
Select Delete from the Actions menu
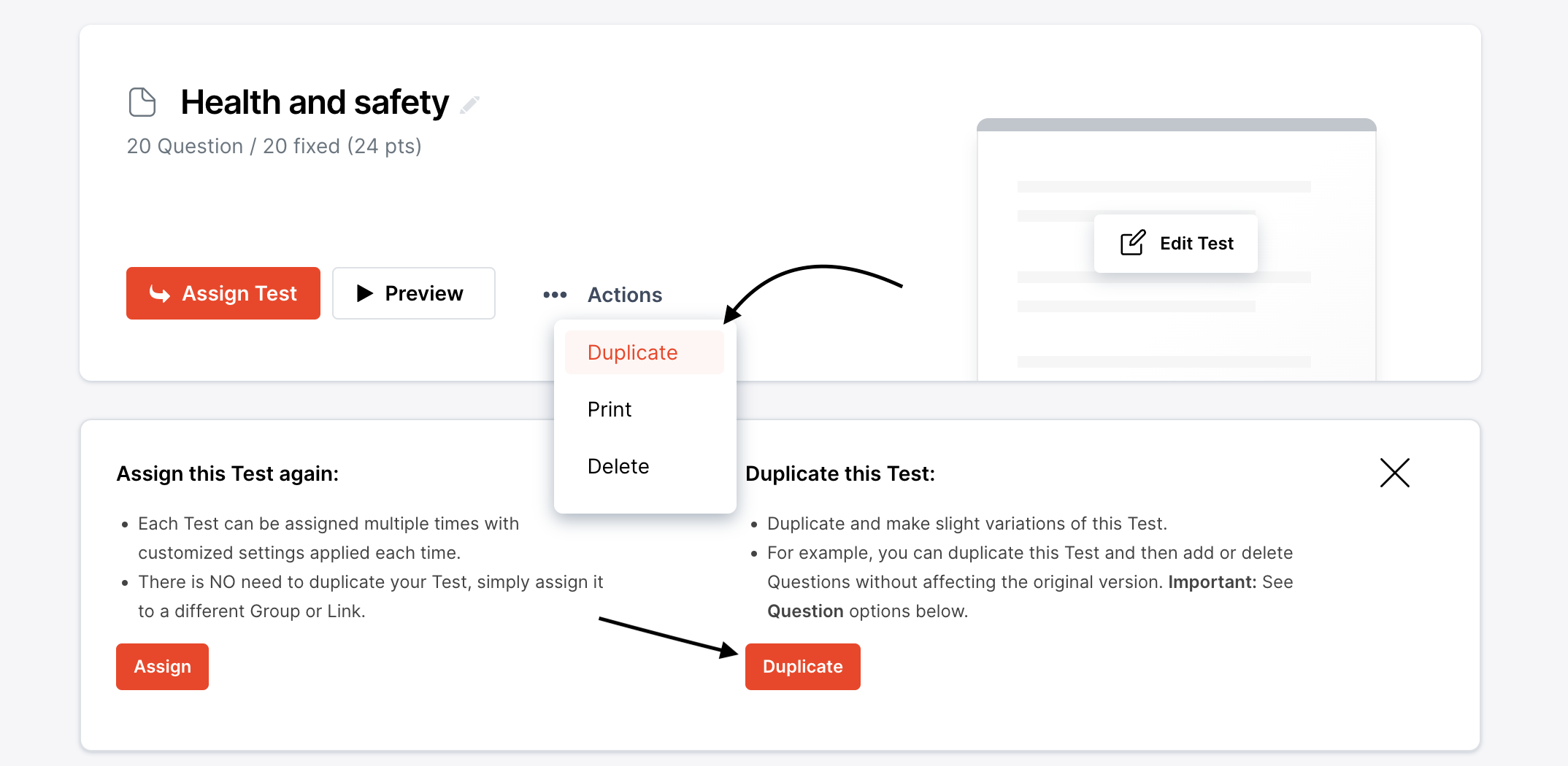click(618, 466)
